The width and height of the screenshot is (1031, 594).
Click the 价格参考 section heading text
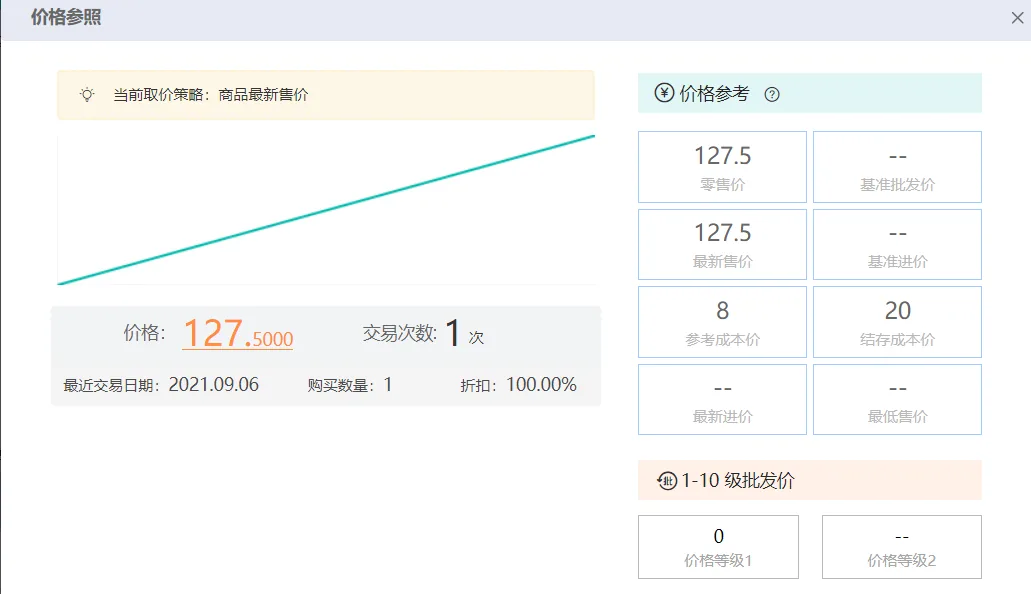(714, 93)
